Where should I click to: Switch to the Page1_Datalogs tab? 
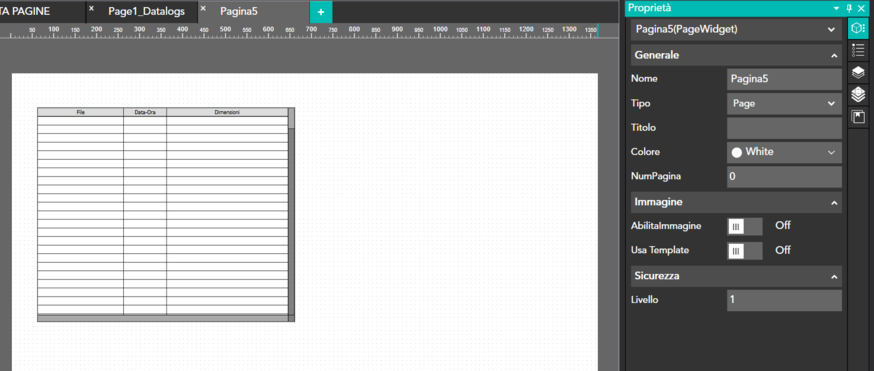[x=146, y=11]
